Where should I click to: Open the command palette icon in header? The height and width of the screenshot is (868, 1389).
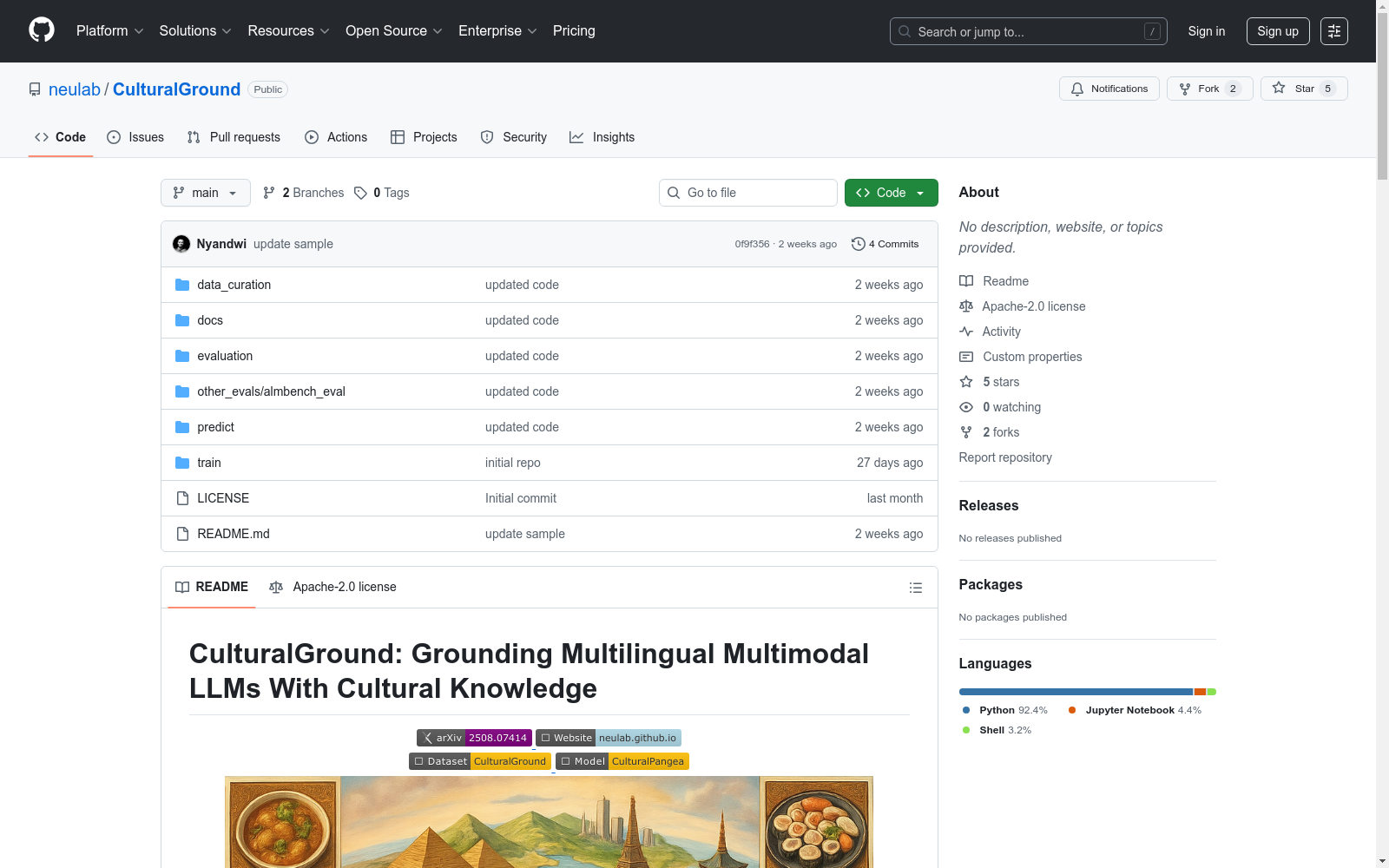(1334, 31)
